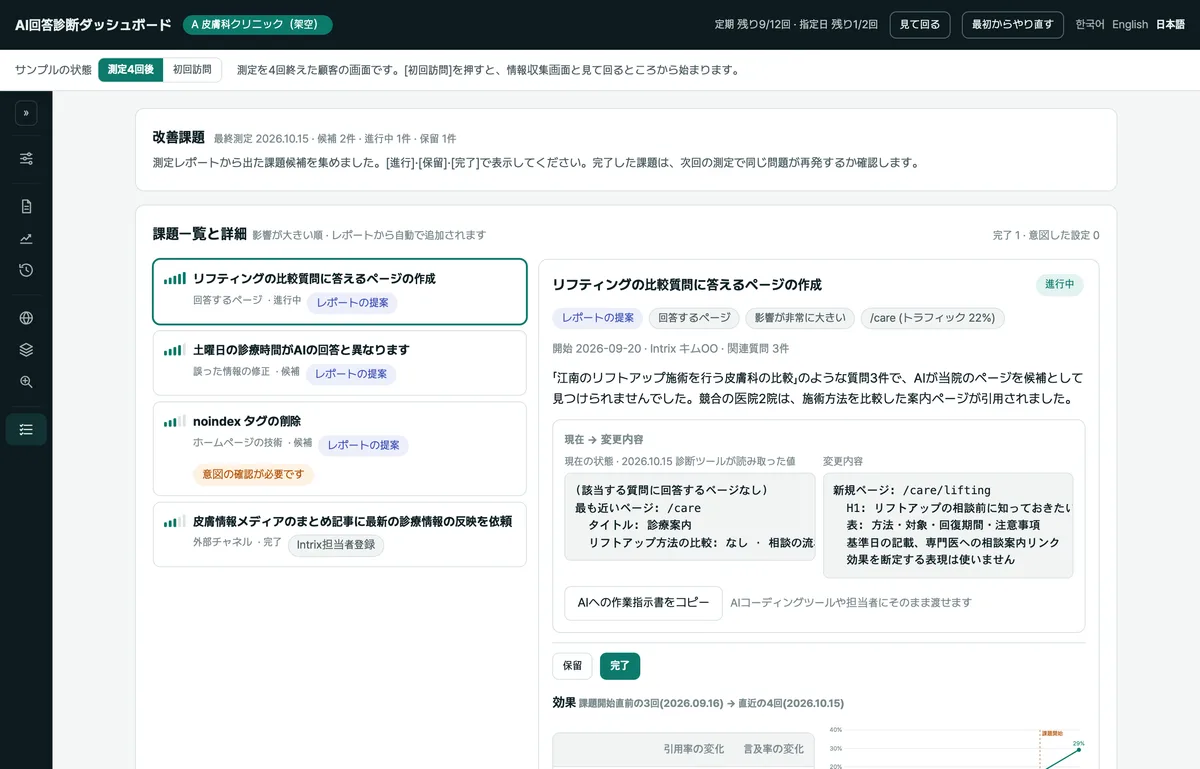Click the impact bars icon on リフティング card

click(175, 279)
